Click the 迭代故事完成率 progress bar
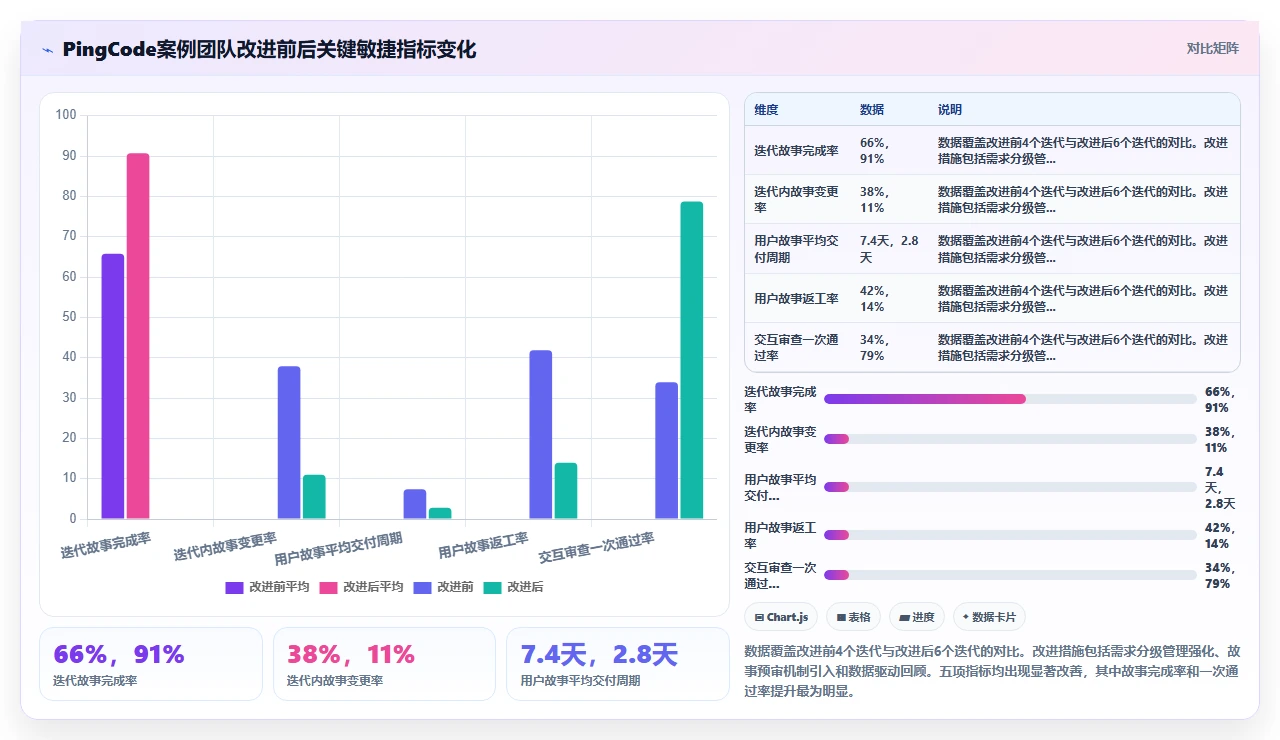This screenshot has width=1280, height=740. click(1010, 399)
